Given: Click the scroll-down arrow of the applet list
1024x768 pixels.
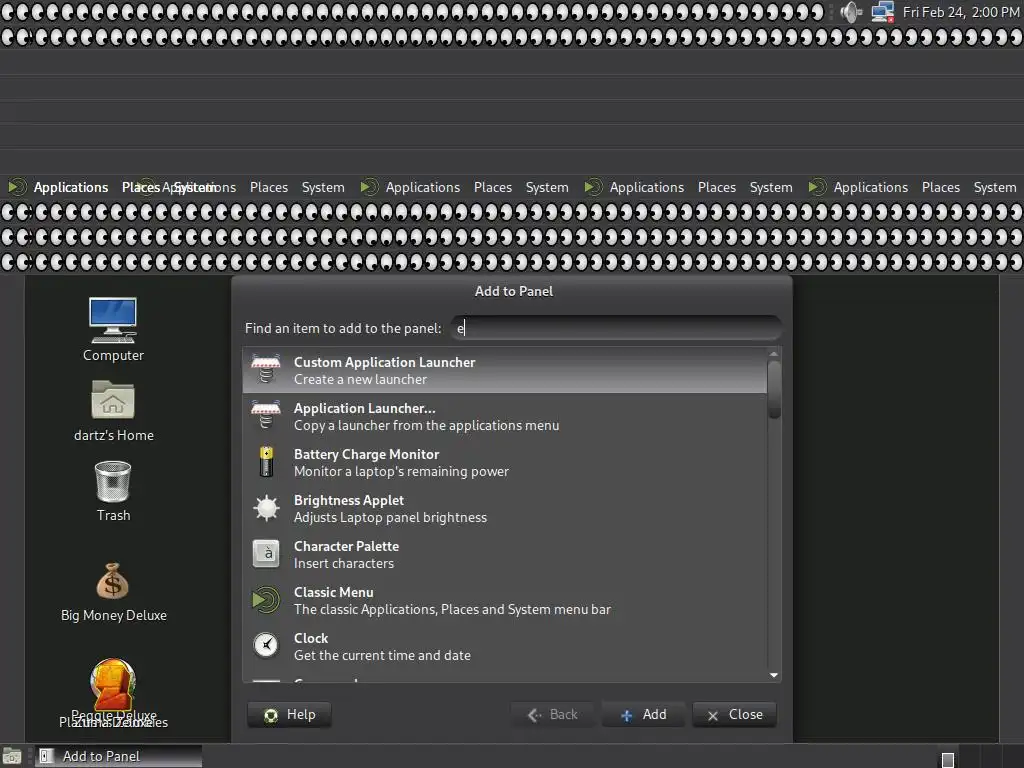Looking at the screenshot, I should pos(774,675).
